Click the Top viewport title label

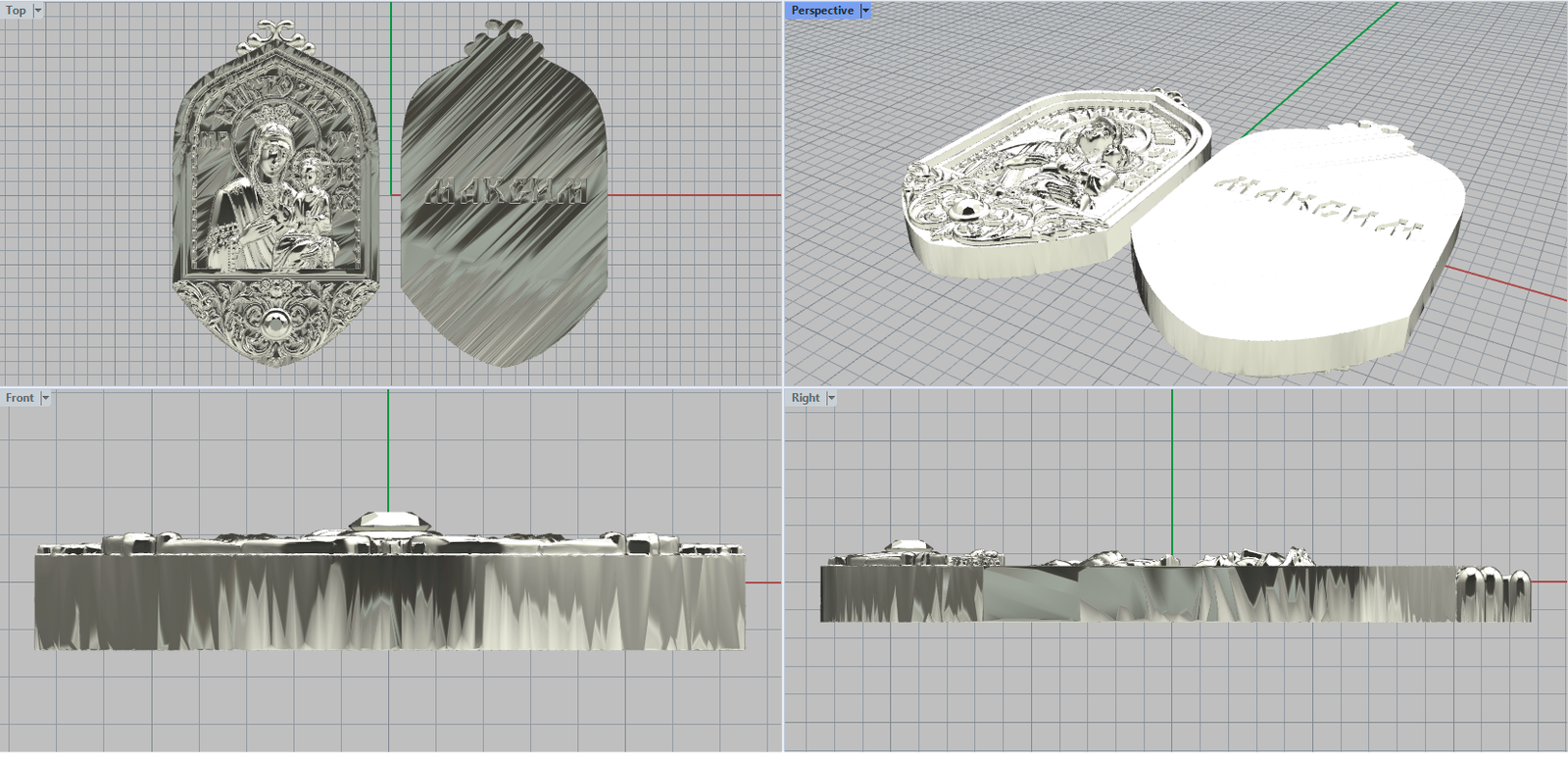pos(16,11)
